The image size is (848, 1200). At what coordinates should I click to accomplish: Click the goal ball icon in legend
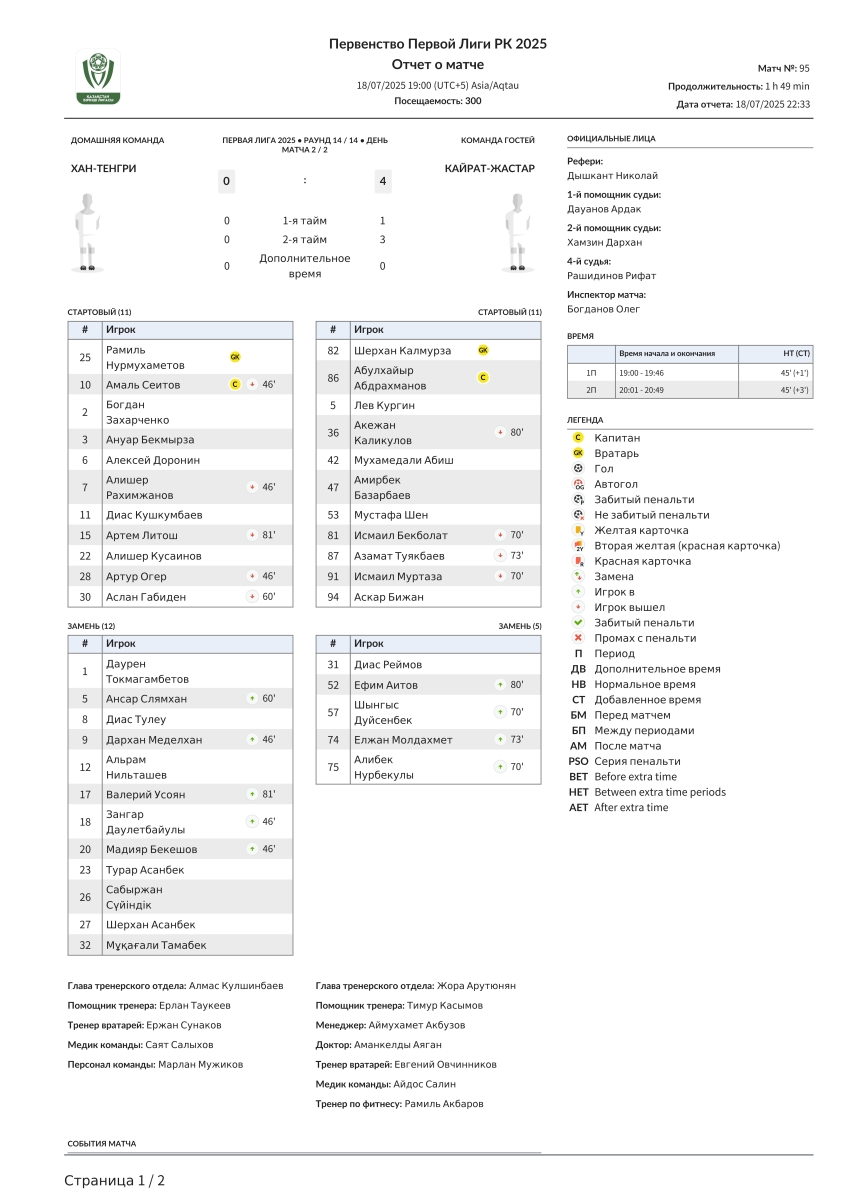click(578, 468)
